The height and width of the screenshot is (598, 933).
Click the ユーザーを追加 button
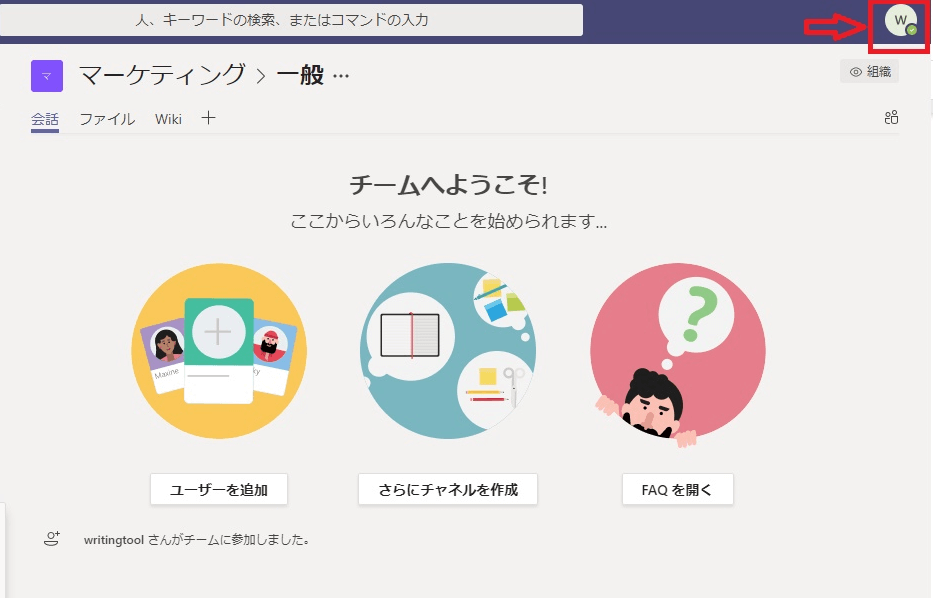pyautogui.click(x=219, y=490)
